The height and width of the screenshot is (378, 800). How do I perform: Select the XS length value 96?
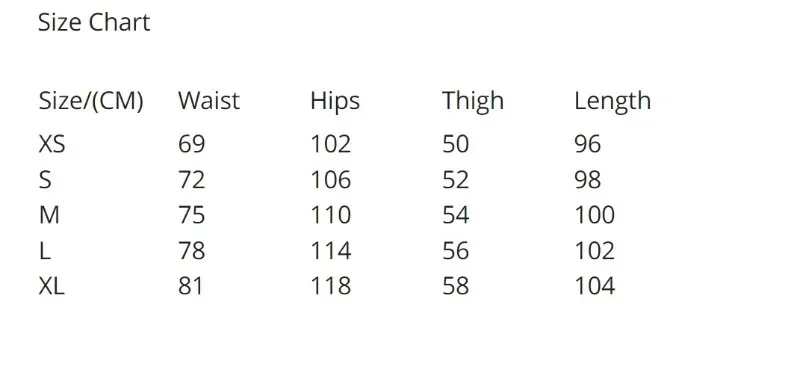(588, 144)
